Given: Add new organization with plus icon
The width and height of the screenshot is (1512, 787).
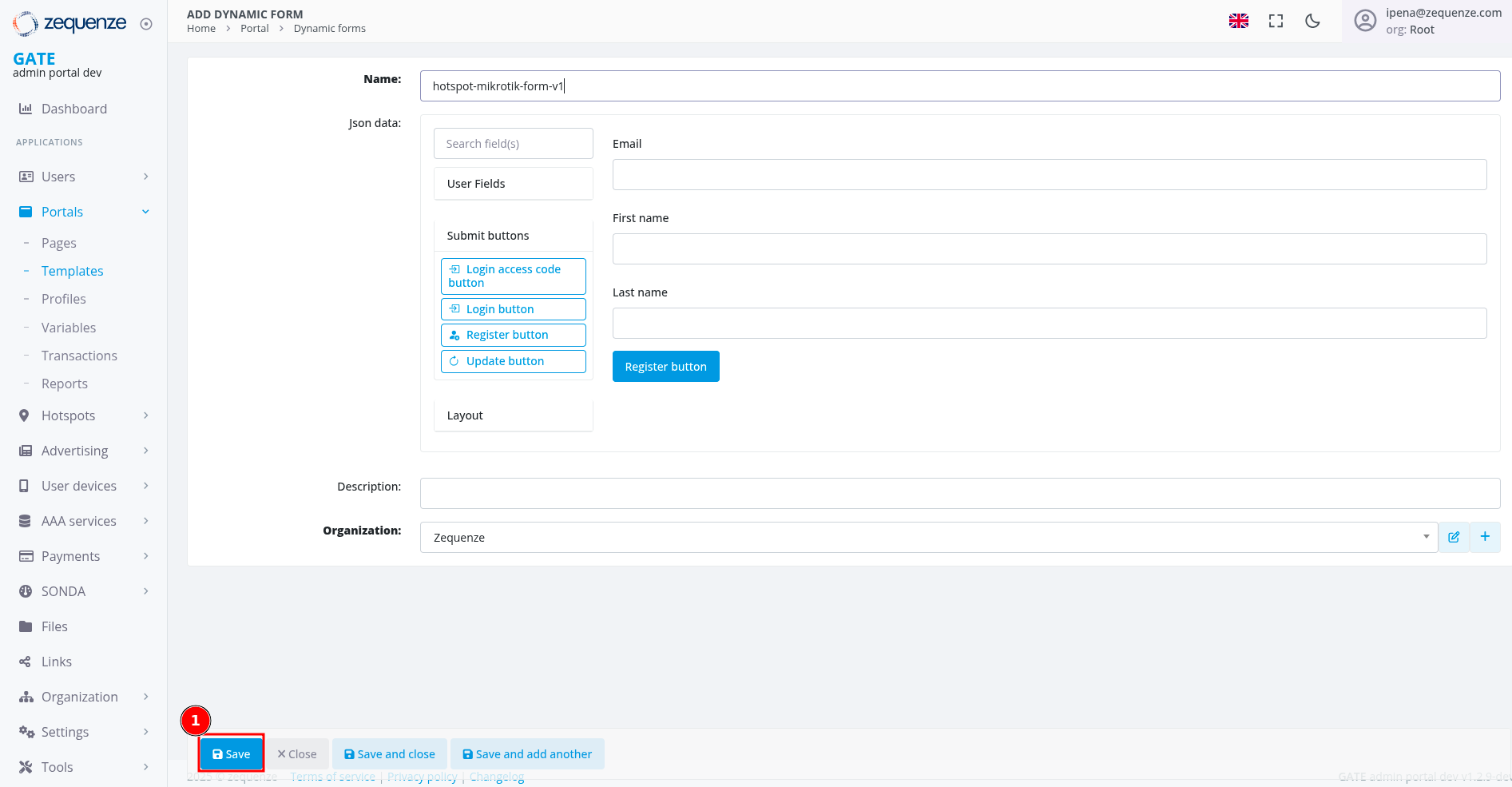Looking at the screenshot, I should (x=1485, y=537).
